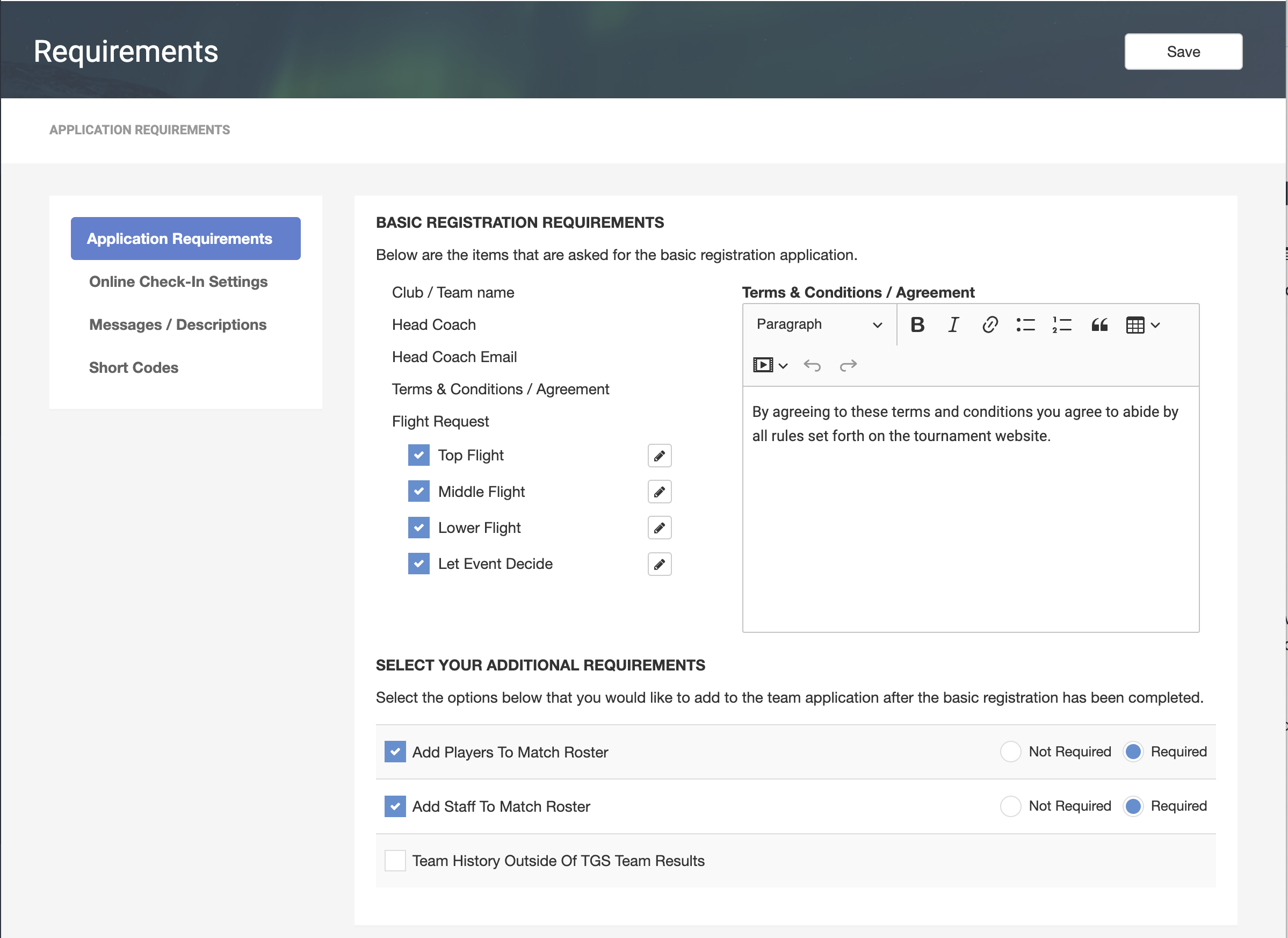The height and width of the screenshot is (938, 1288).
Task: Click inside the Terms & Conditions text area
Action: click(x=971, y=509)
